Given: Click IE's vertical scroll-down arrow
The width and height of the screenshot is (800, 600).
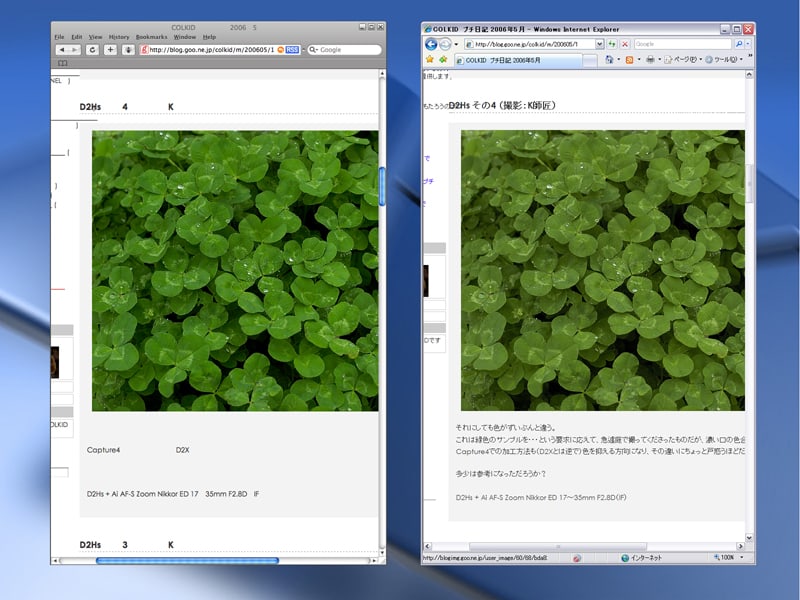Looking at the screenshot, I should (x=749, y=537).
